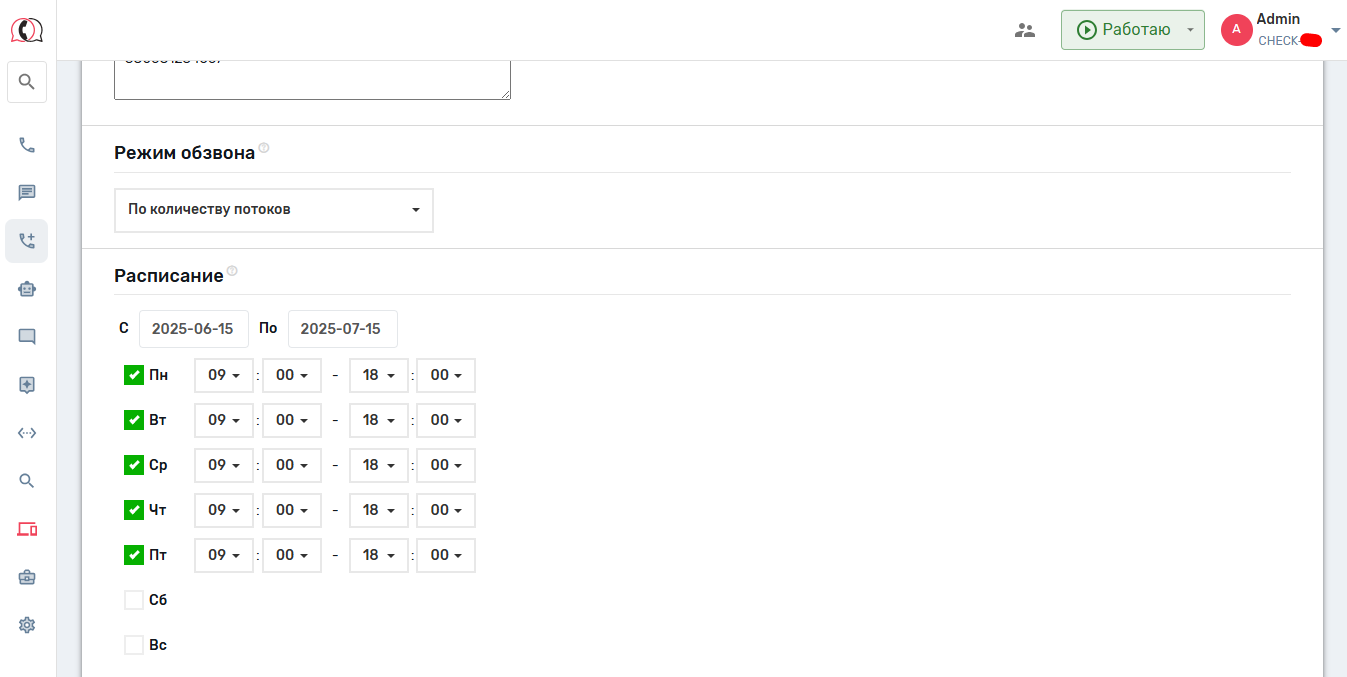Viewport: 1347px width, 677px height.
Task: Click the search icon at the top of the sidebar
Action: pyautogui.click(x=27, y=82)
